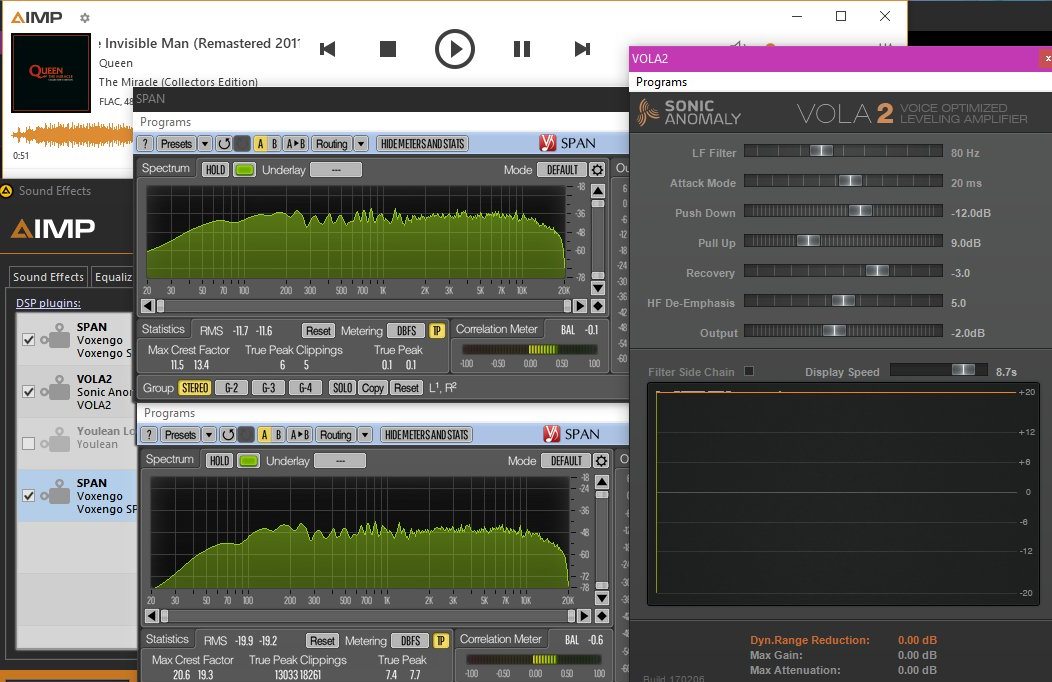Seek within the orange waveform bar

click(72, 135)
